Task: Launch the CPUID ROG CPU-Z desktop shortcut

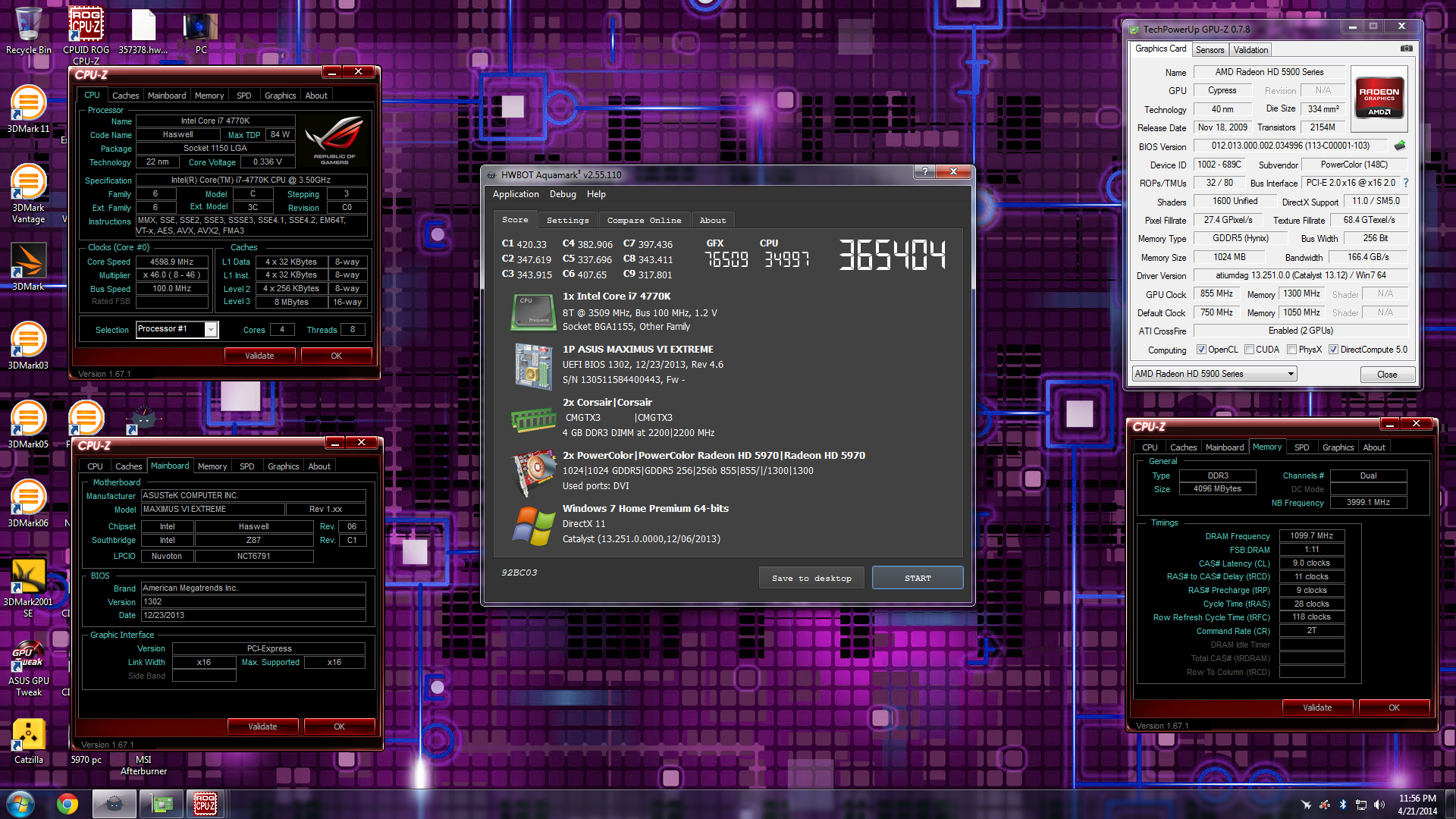Action: click(86, 35)
